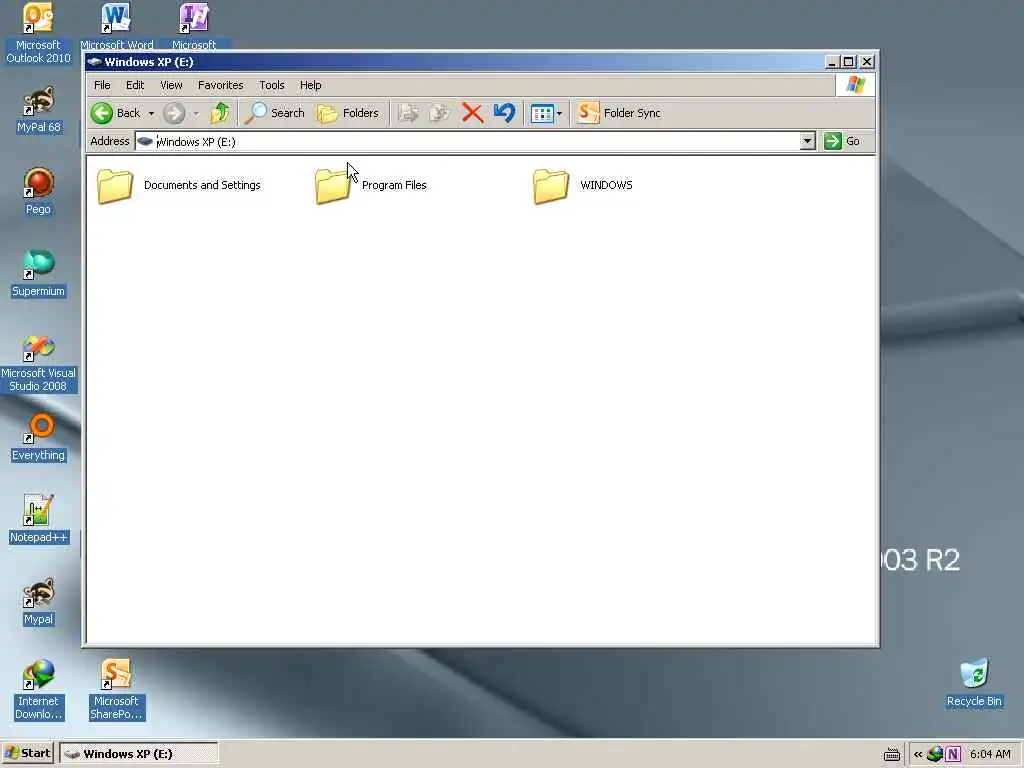Image resolution: width=1024 pixels, height=768 pixels.
Task: Minimize the Windows XP (E:) window
Action: click(x=831, y=62)
